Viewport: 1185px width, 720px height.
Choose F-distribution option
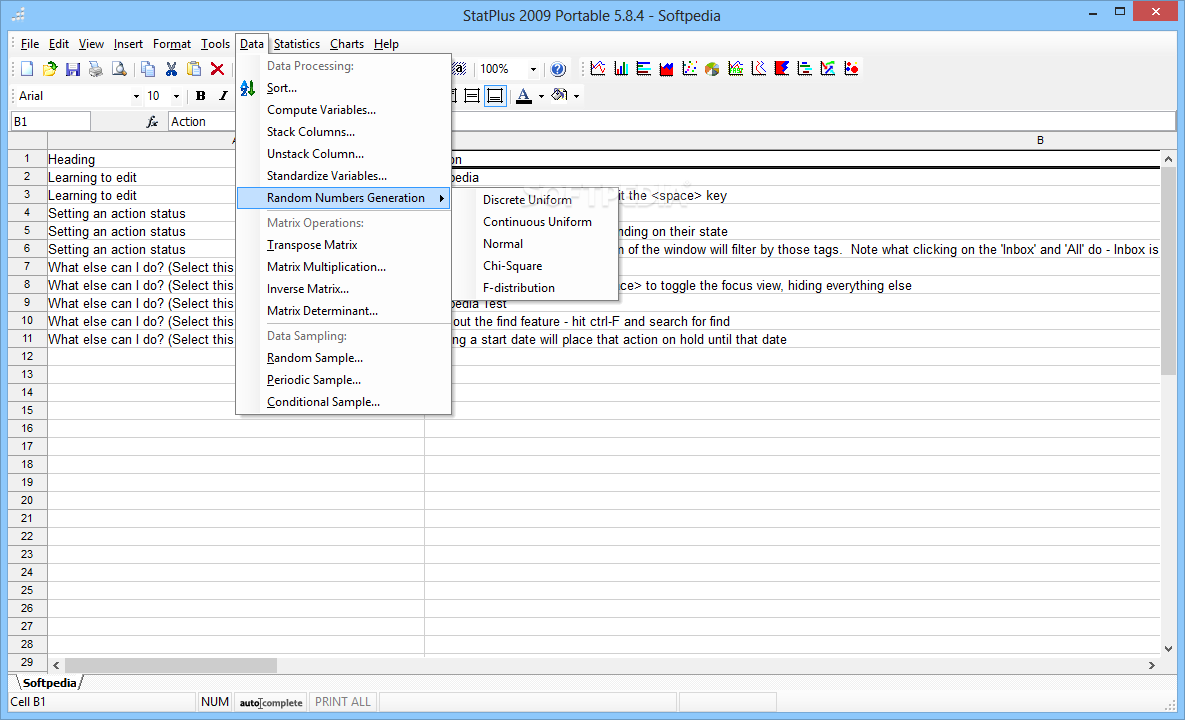click(x=536, y=287)
